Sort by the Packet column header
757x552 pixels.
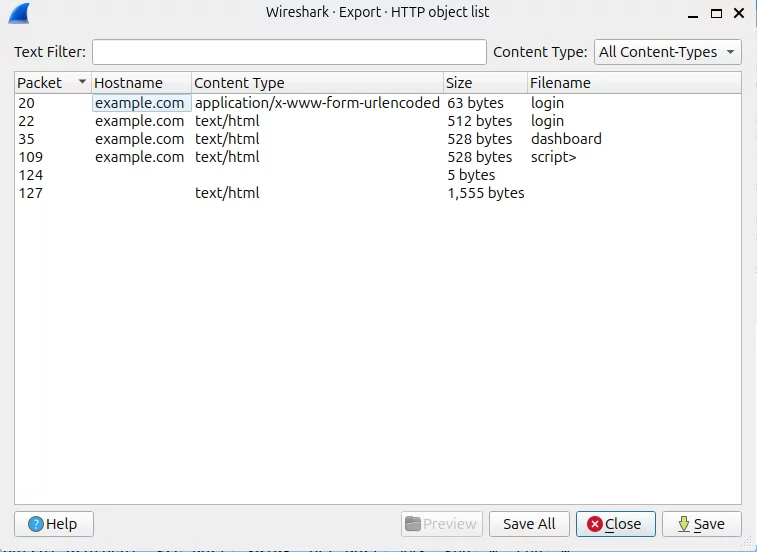(x=52, y=83)
